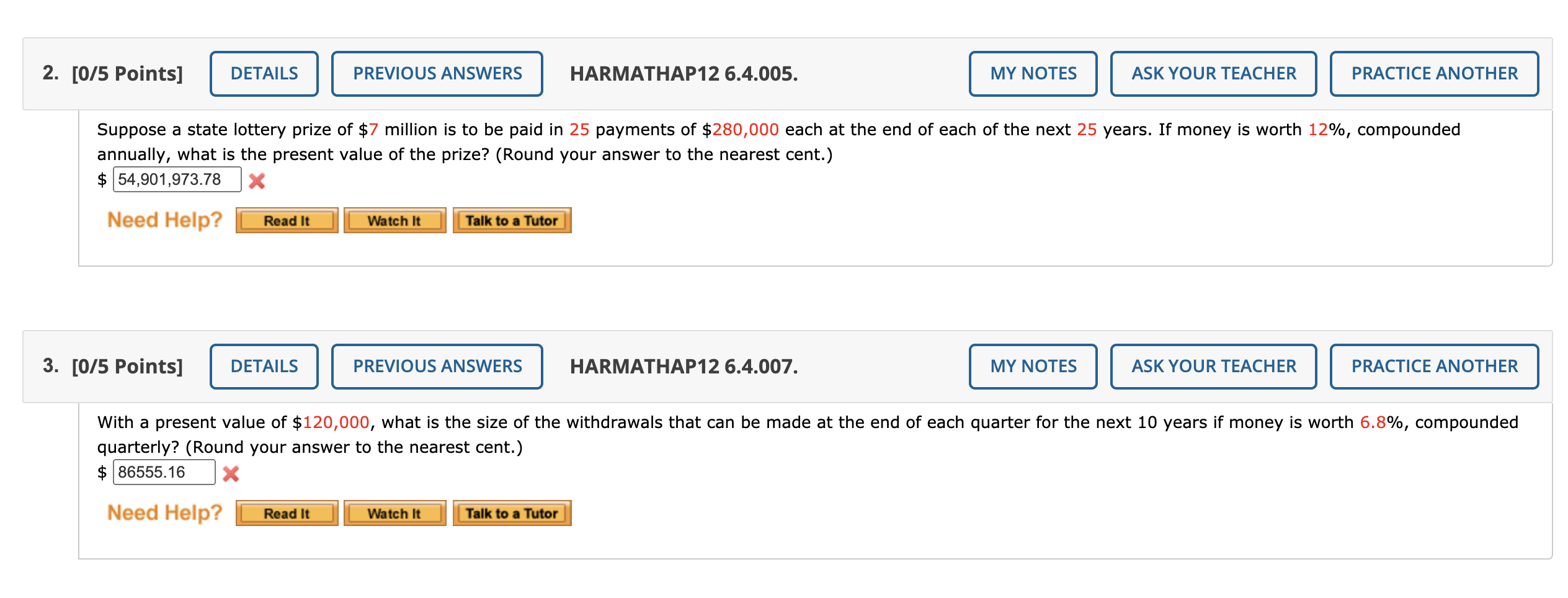Open DETAILS for problem 6.4.005
This screenshot has width=1568, height=598.
point(264,73)
